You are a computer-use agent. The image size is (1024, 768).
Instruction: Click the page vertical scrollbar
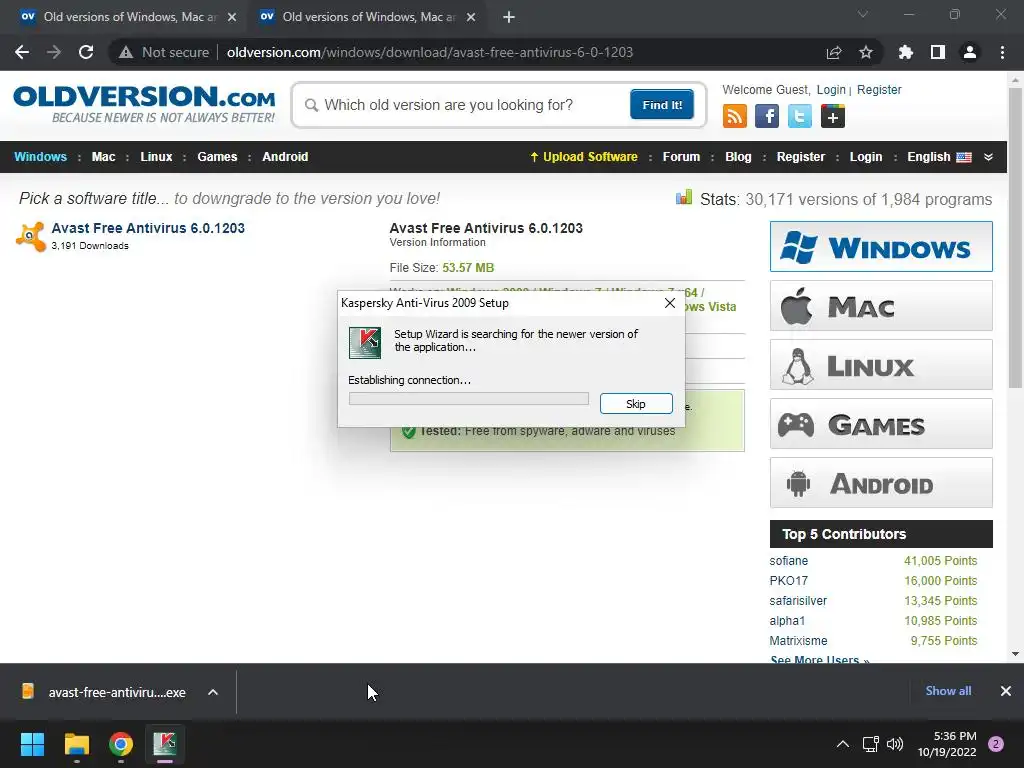pyautogui.click(x=1015, y=236)
